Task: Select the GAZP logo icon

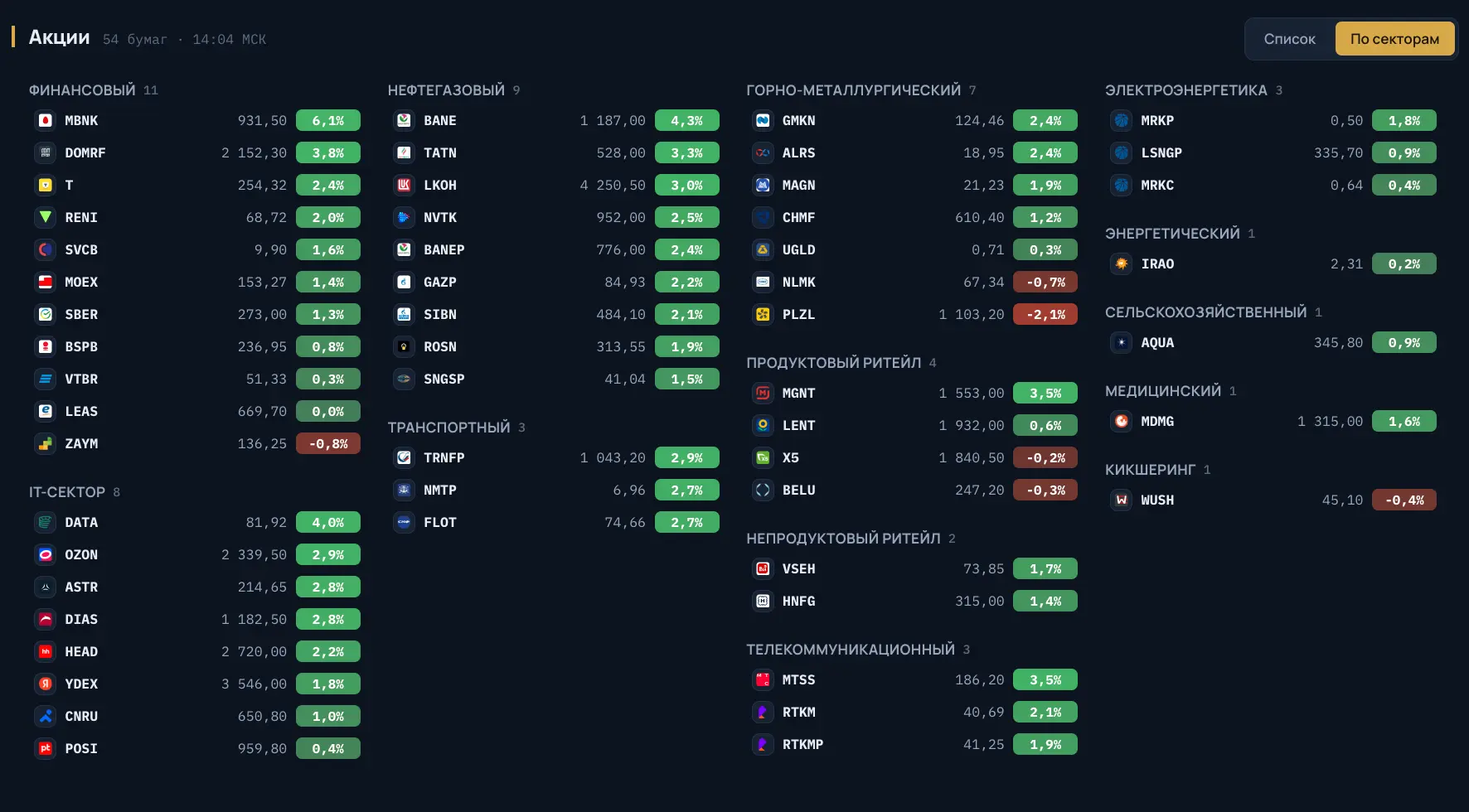Action: (404, 283)
